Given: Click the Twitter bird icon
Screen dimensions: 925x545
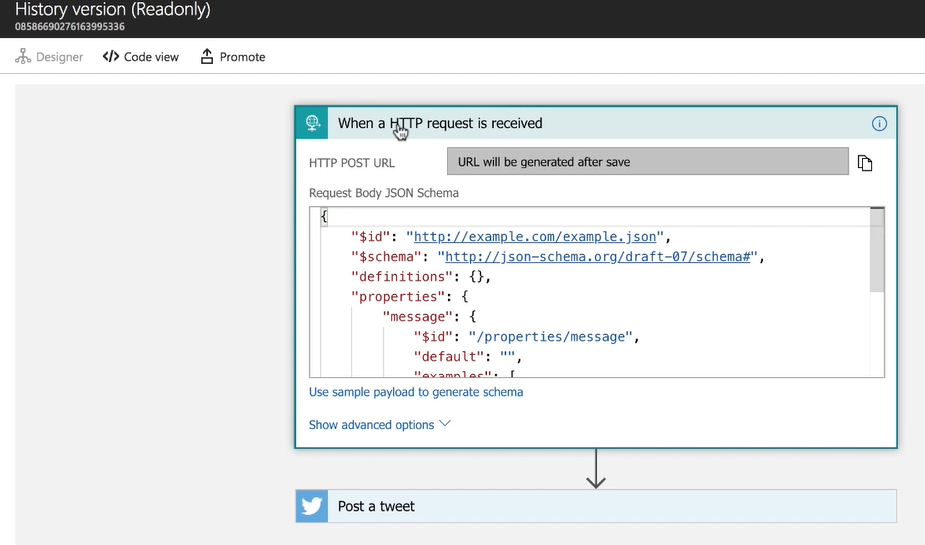Looking at the screenshot, I should (x=312, y=506).
